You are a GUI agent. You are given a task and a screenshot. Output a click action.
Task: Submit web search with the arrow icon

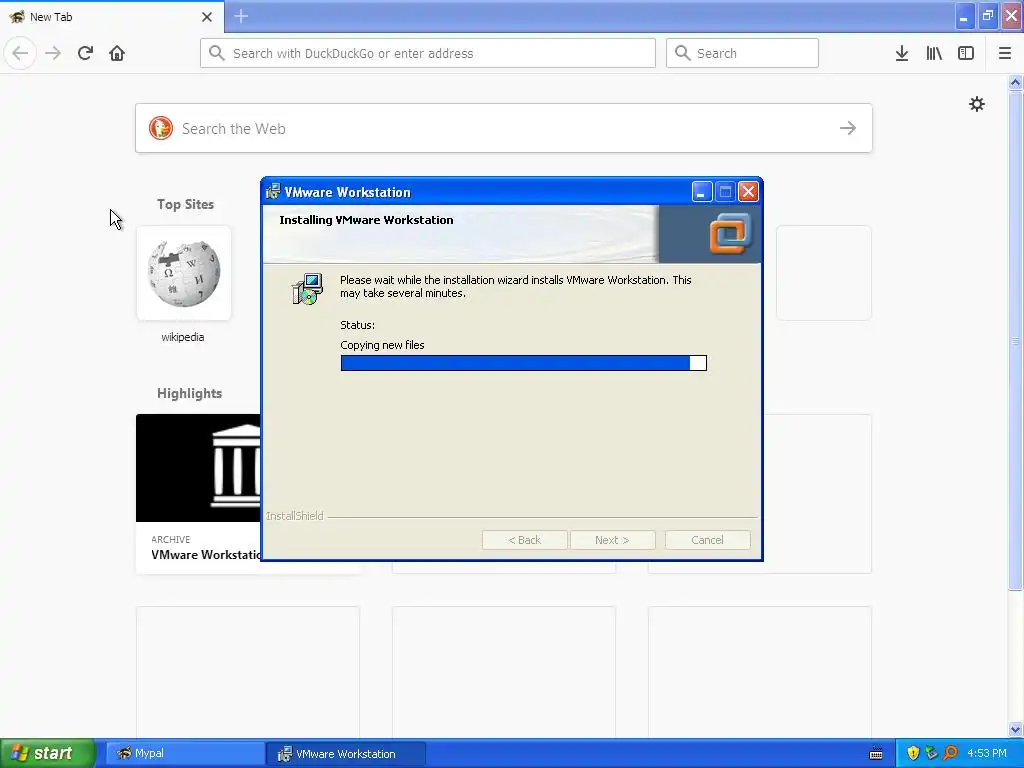[848, 128]
